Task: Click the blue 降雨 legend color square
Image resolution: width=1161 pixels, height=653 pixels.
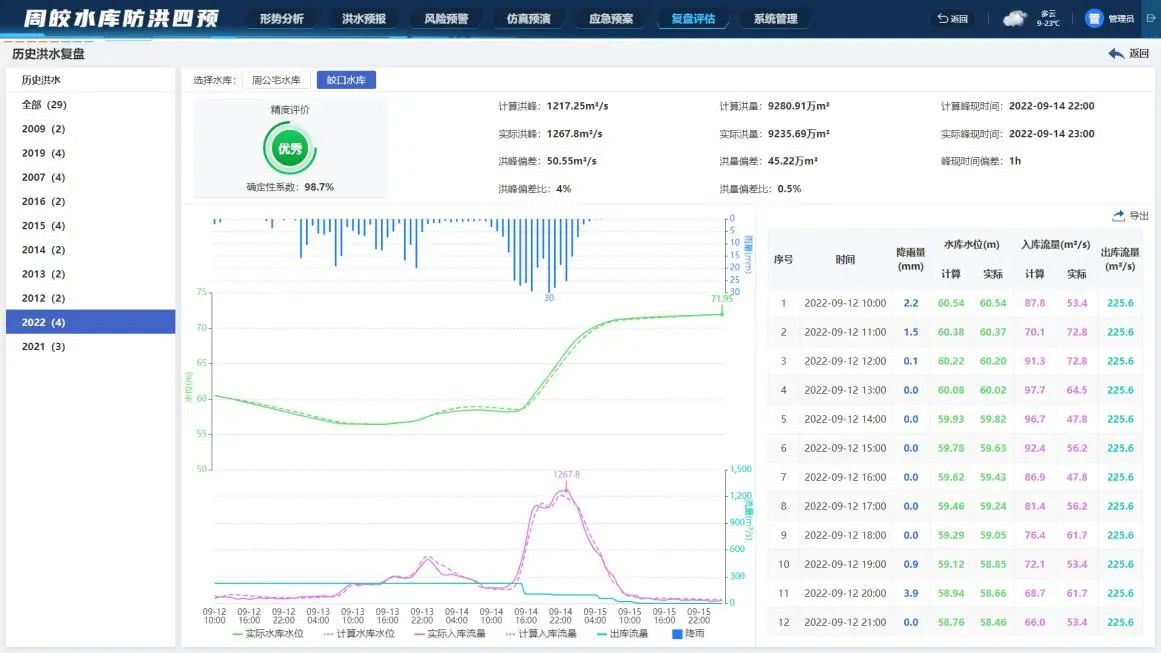Action: click(677, 633)
